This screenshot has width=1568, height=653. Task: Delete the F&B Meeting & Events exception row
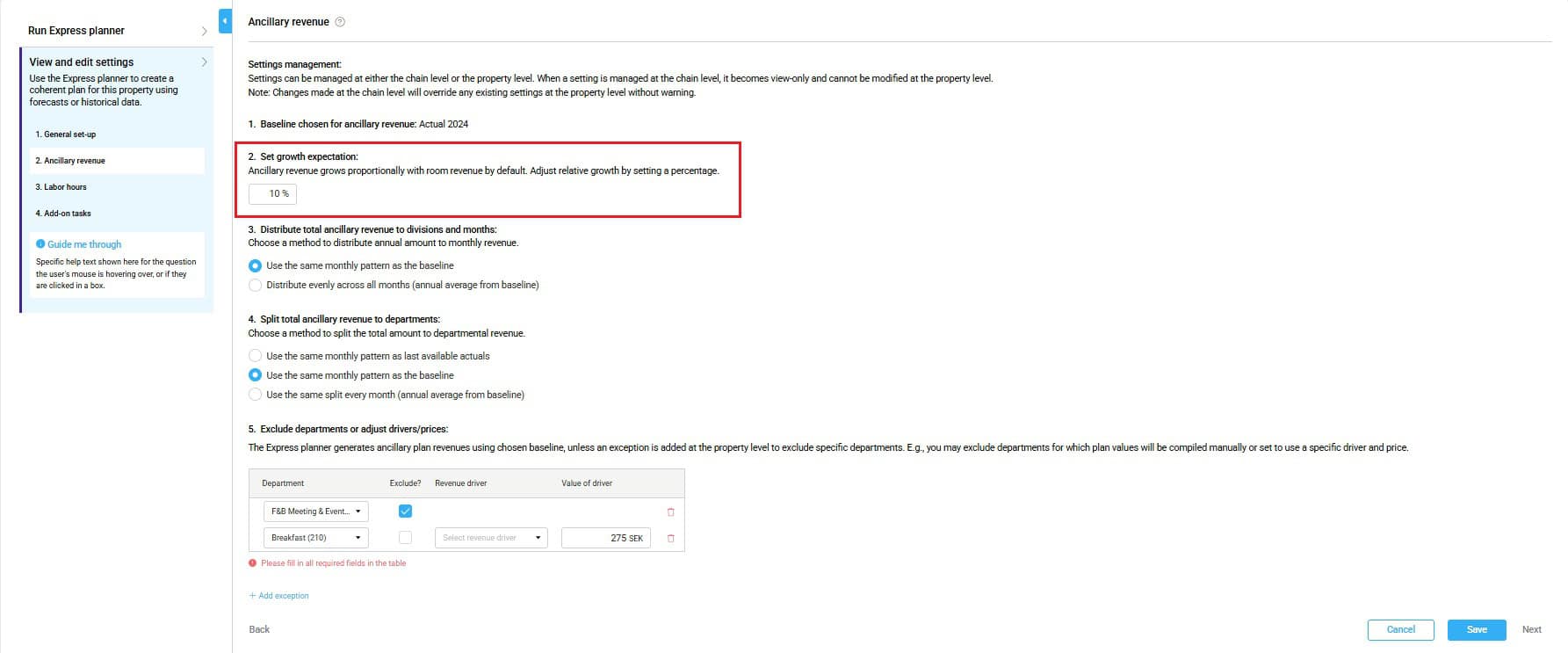click(670, 512)
